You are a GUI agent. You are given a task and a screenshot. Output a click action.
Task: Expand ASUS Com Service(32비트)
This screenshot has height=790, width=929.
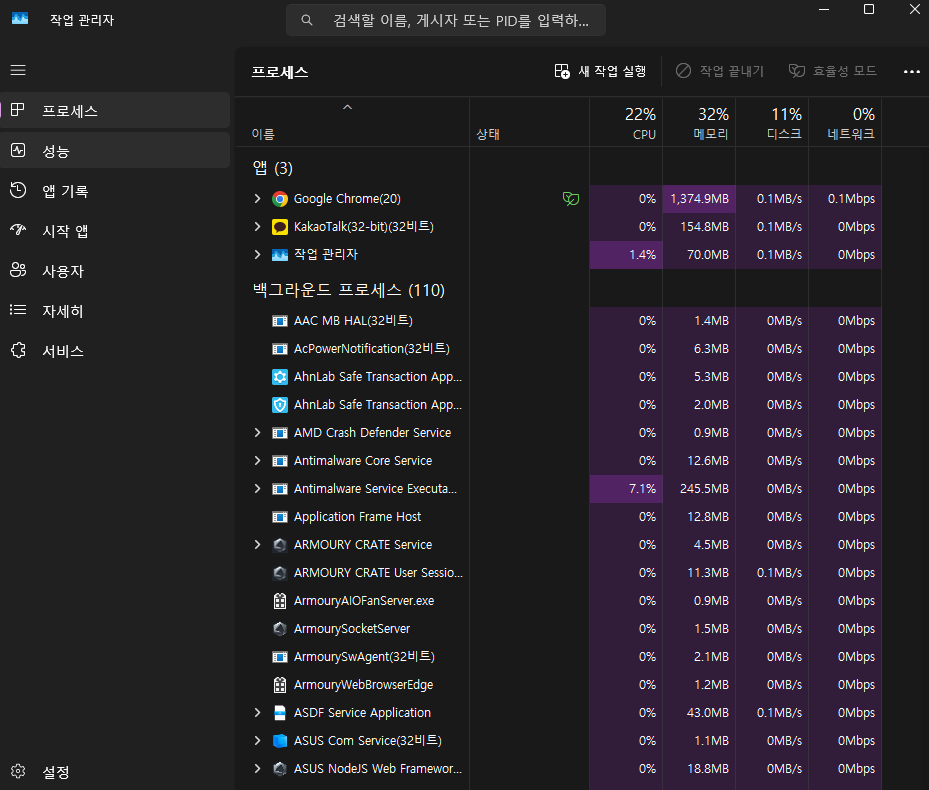257,740
